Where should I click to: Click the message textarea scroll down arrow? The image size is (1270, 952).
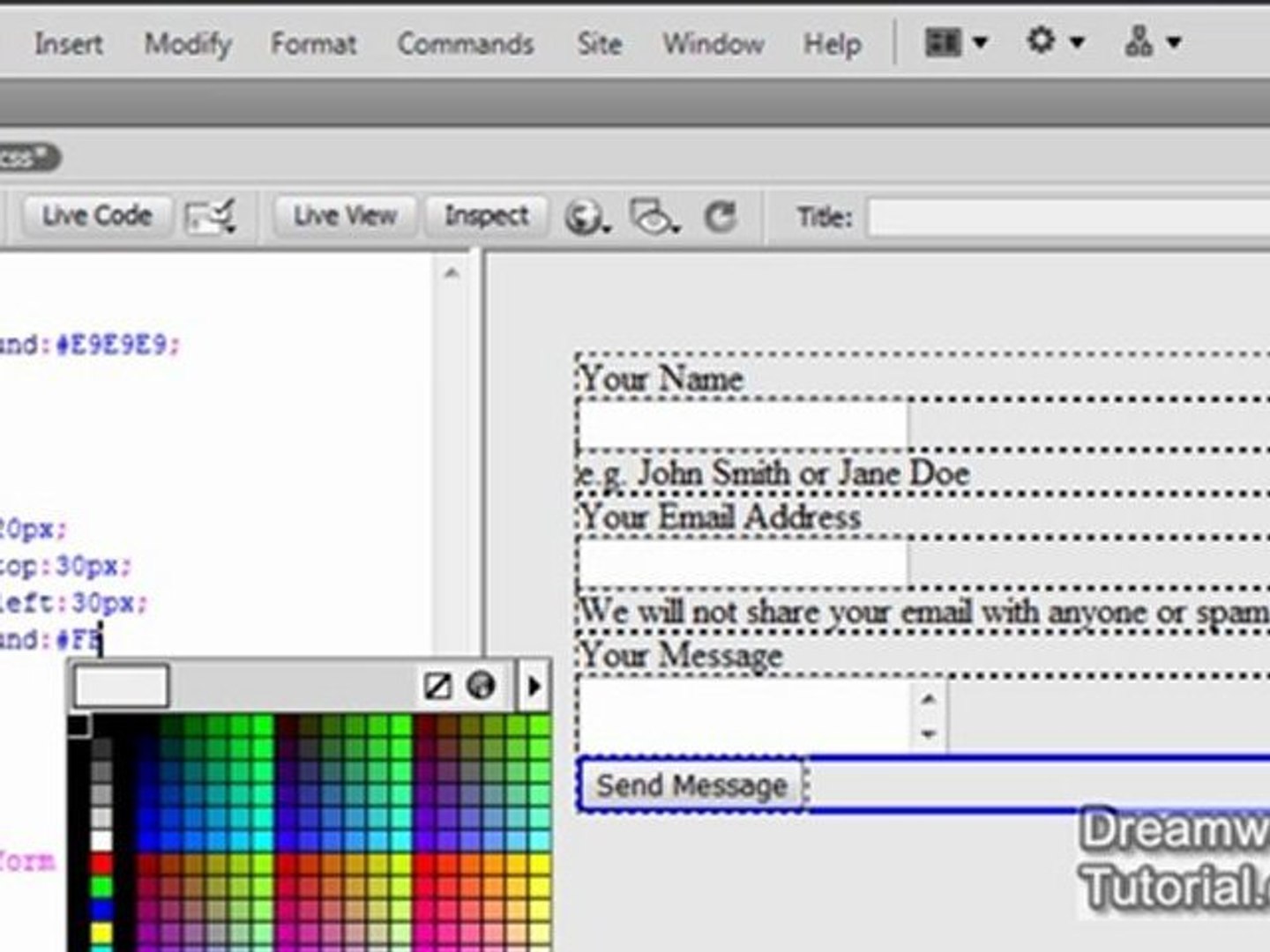point(929,733)
